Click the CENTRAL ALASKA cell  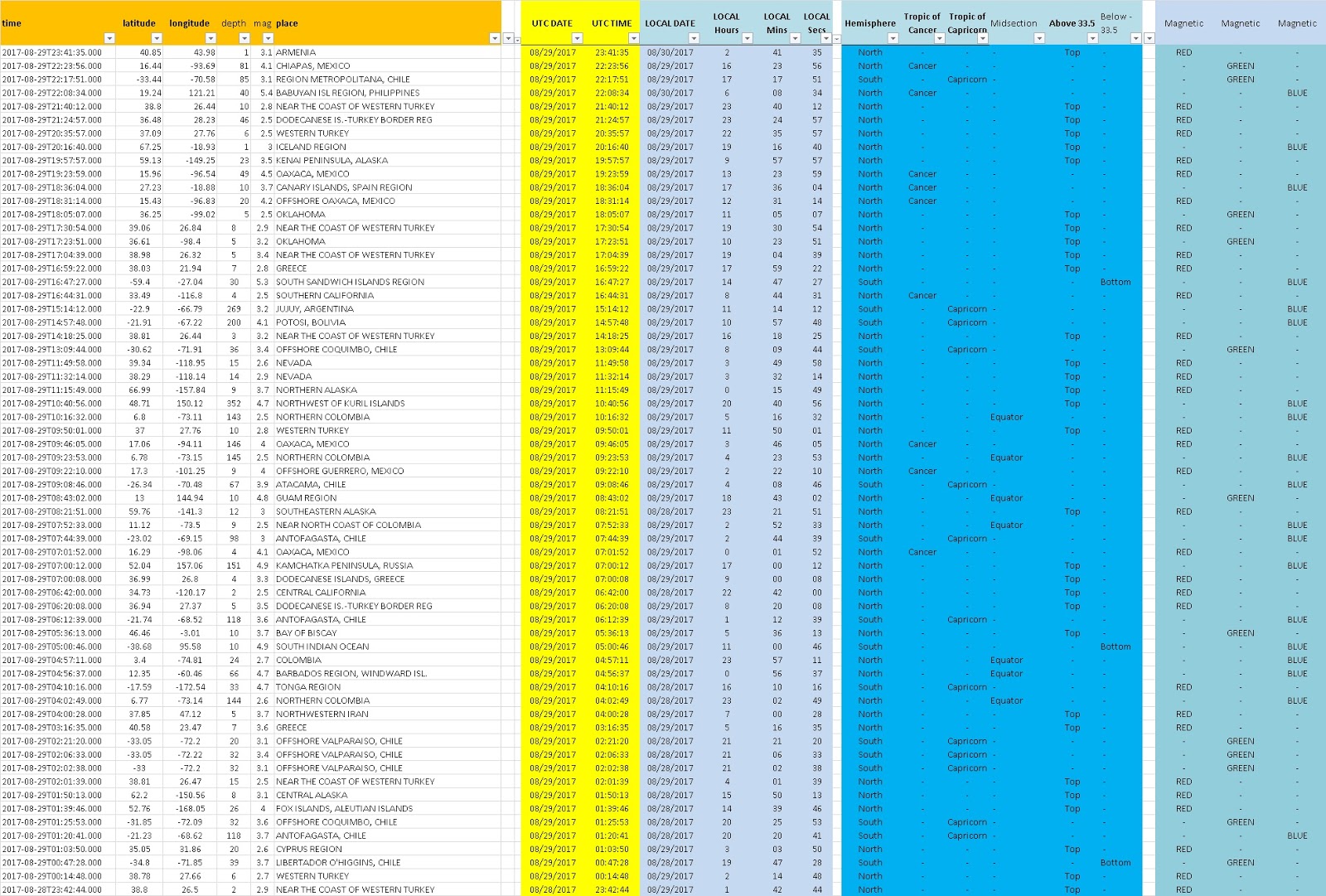click(x=387, y=795)
